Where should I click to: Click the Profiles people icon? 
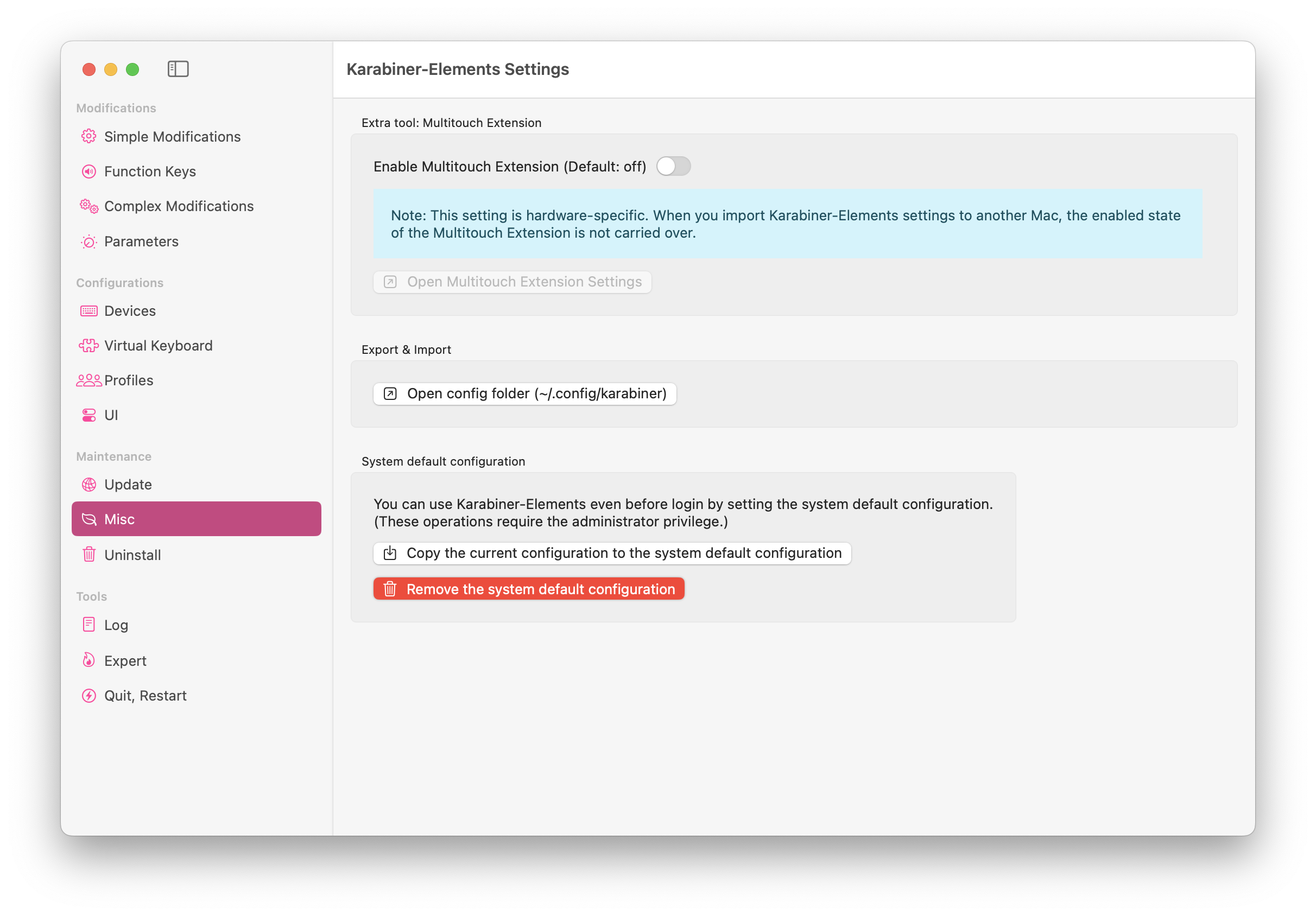[89, 380]
